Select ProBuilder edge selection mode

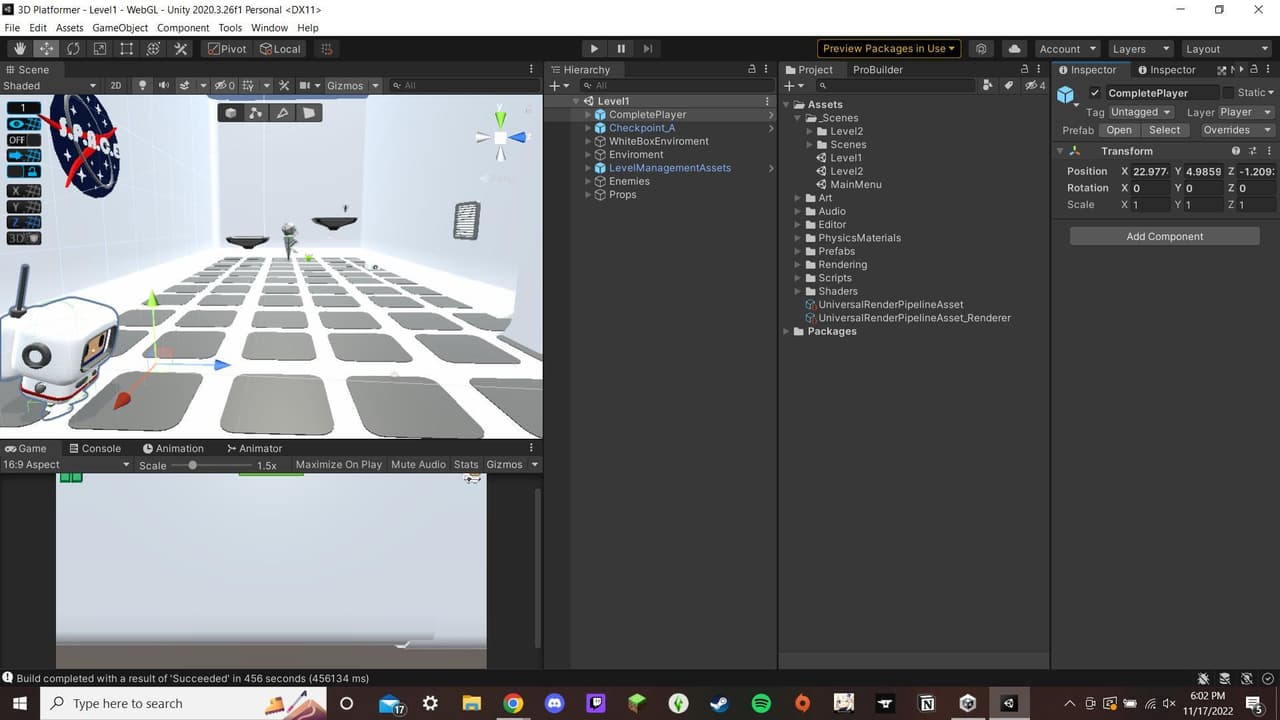pyautogui.click(x=282, y=113)
